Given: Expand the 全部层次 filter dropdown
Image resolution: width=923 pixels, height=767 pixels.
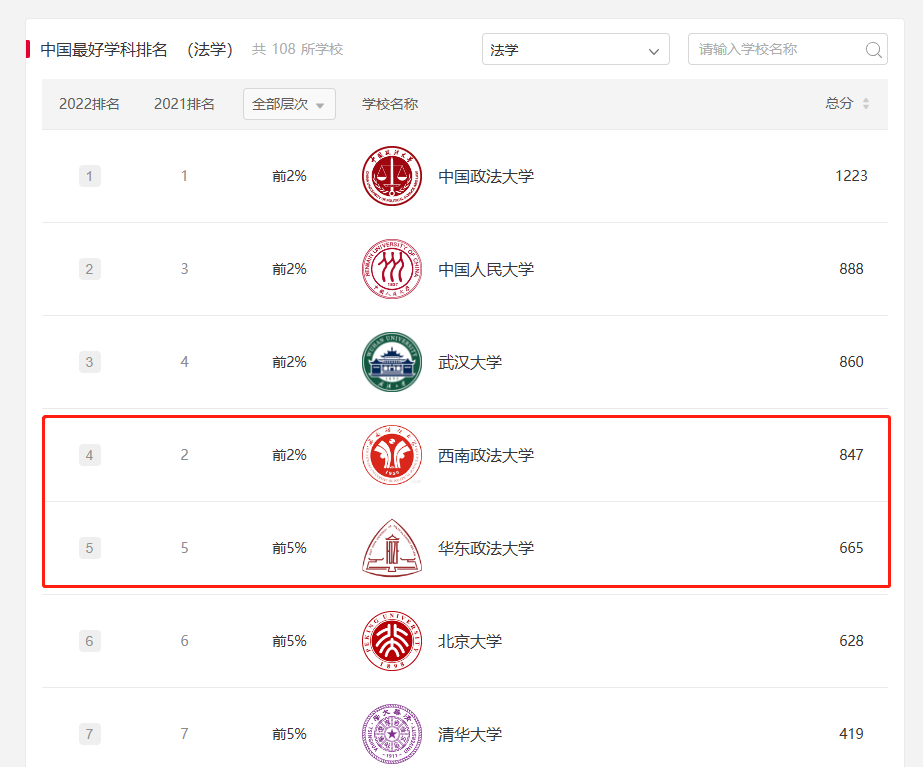Looking at the screenshot, I should (x=290, y=104).
